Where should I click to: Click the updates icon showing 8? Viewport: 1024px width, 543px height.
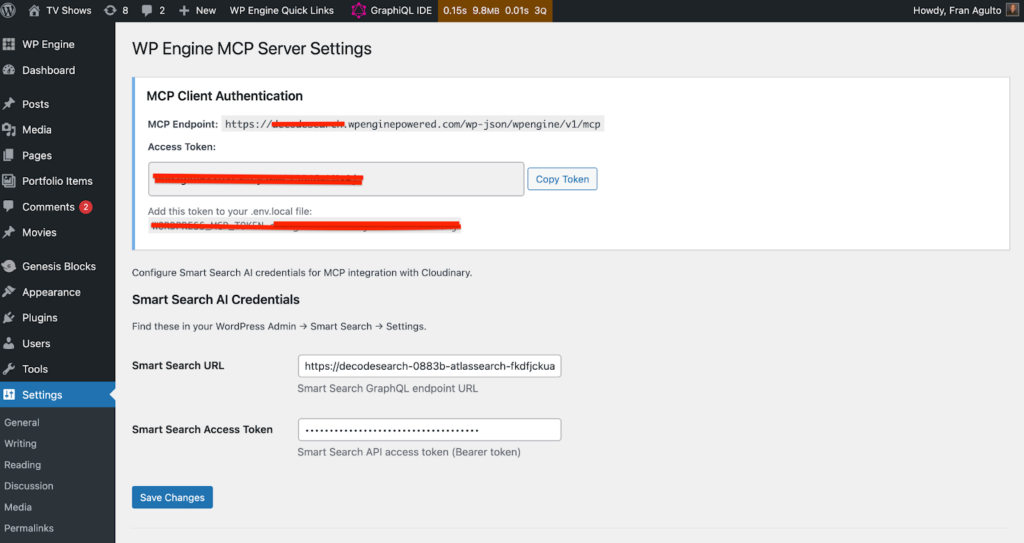(x=110, y=10)
